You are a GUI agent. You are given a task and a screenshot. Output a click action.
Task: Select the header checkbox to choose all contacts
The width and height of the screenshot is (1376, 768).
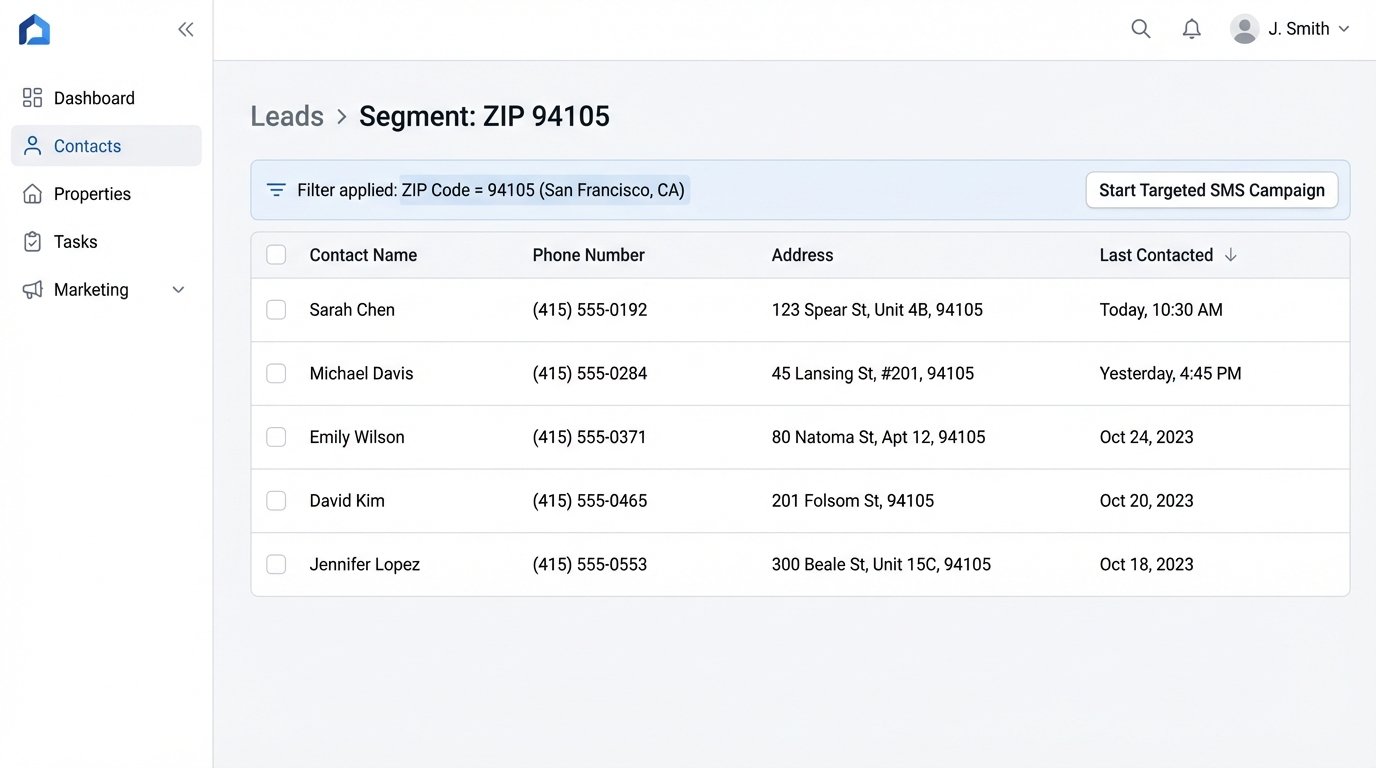(x=276, y=254)
